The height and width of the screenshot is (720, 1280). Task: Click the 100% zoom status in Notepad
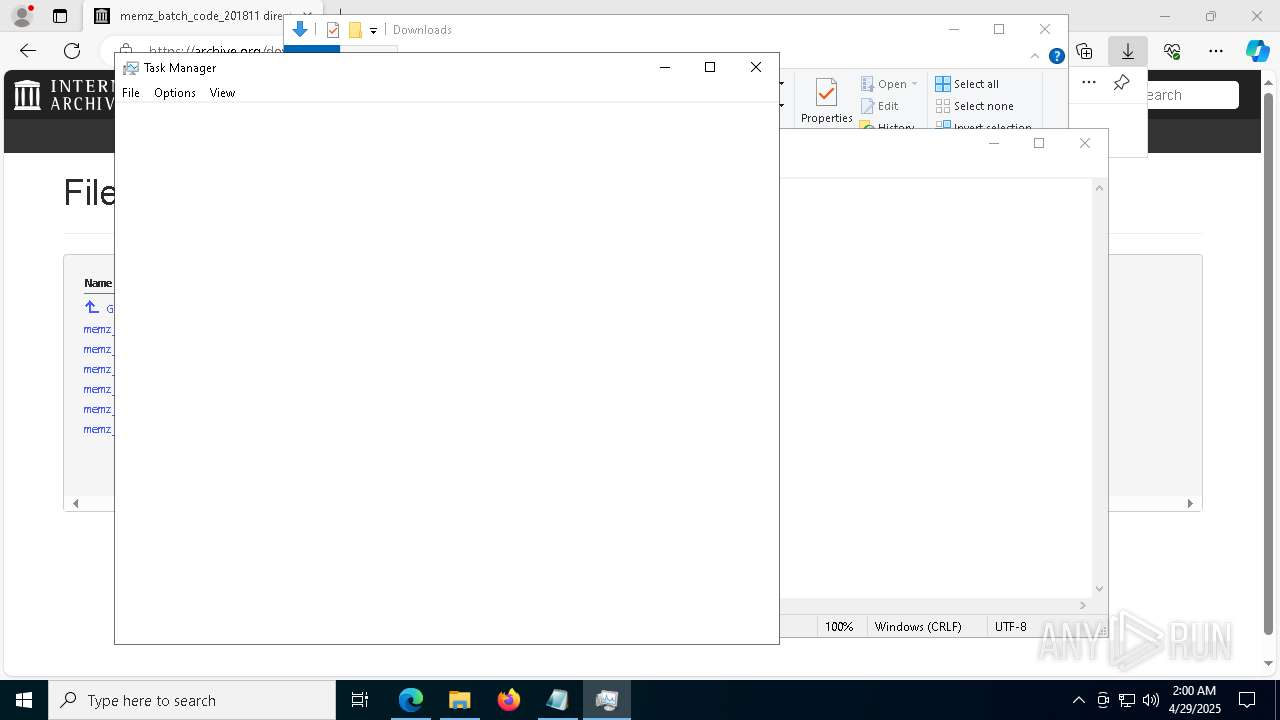tap(839, 626)
